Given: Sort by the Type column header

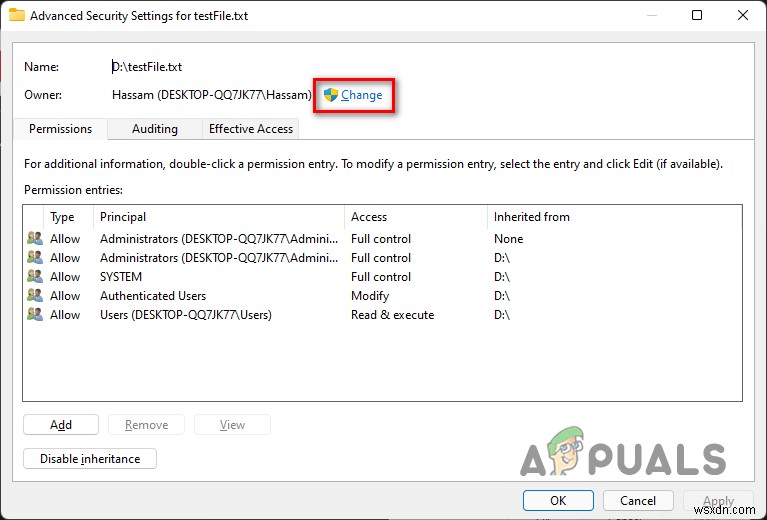Looking at the screenshot, I should [68, 217].
